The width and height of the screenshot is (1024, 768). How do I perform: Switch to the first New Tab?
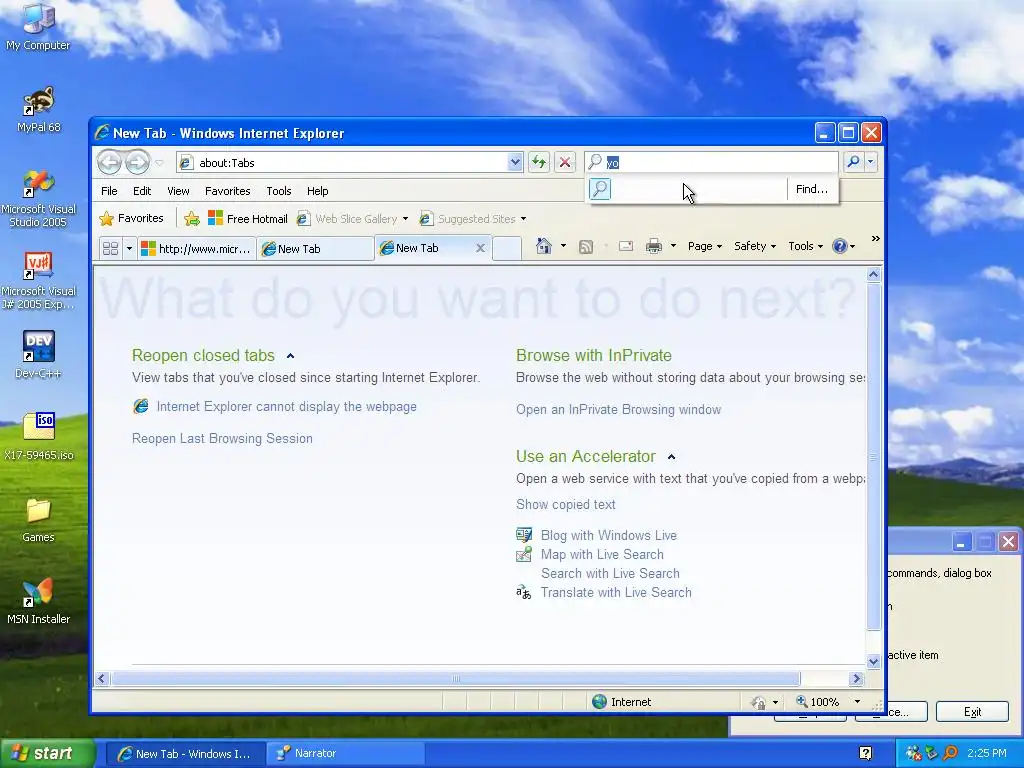click(x=315, y=249)
